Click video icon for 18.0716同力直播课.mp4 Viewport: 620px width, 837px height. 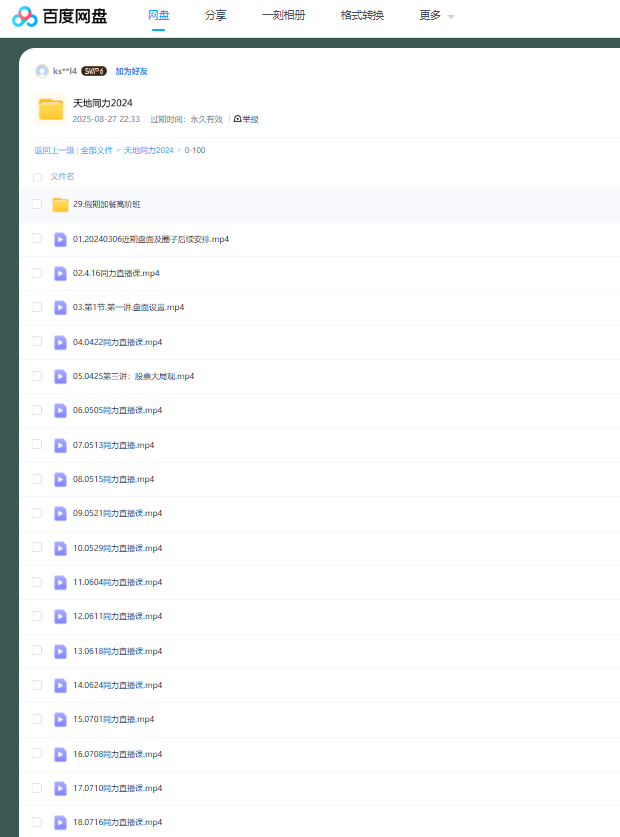60,822
